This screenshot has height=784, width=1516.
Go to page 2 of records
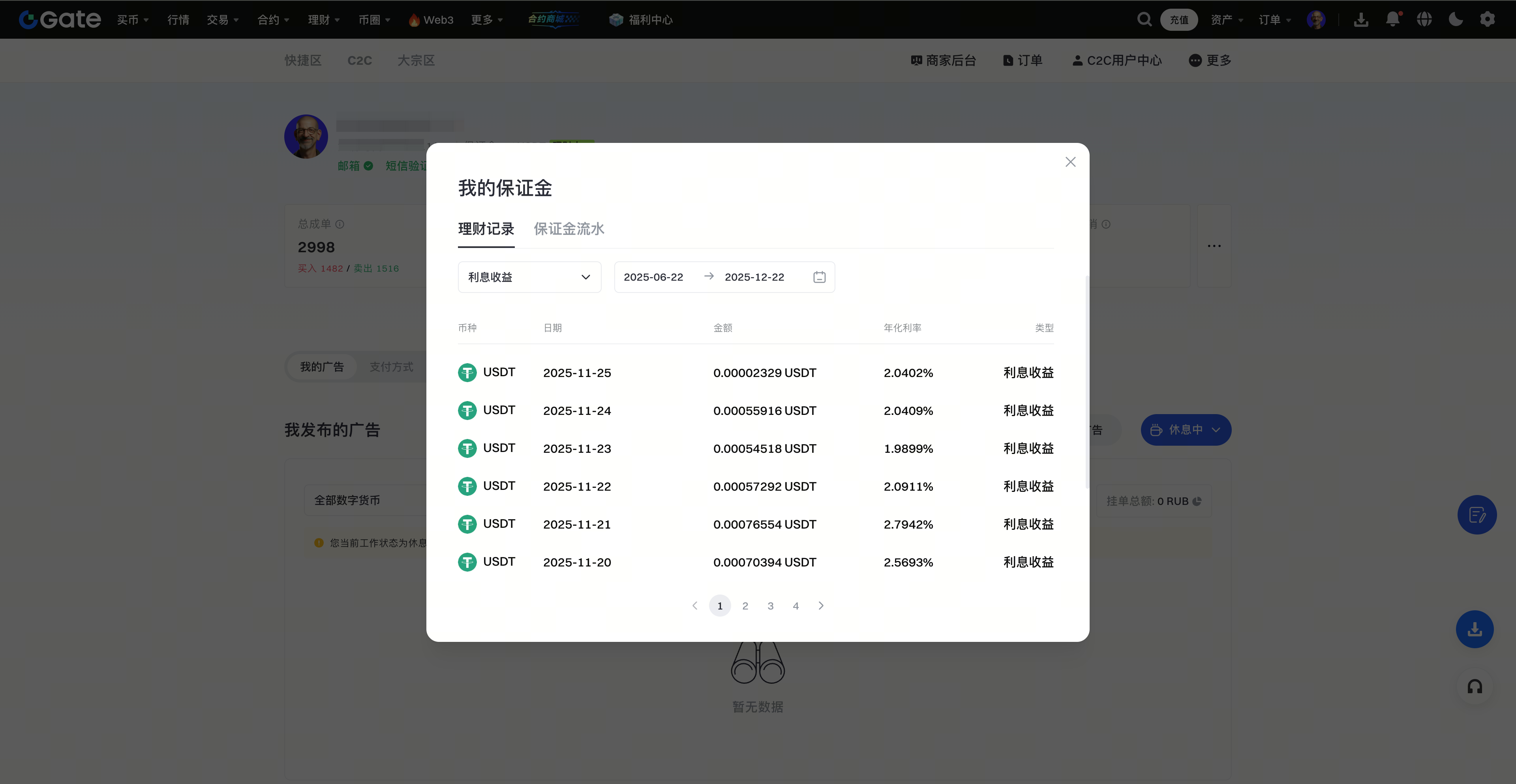745,606
